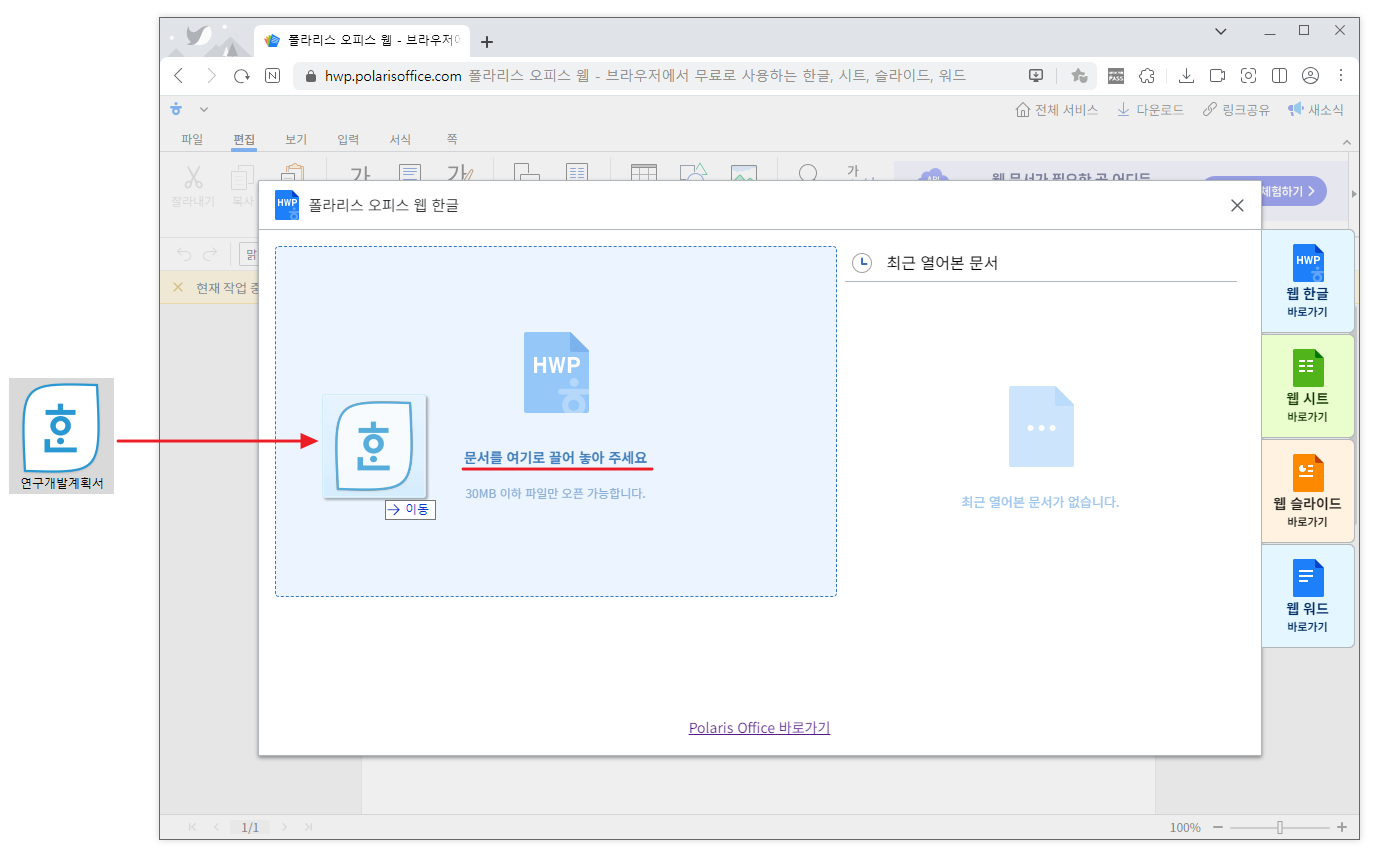The image size is (1375, 857).
Task: Click the Insert Shapes icon in the ribbon
Action: 694,171
